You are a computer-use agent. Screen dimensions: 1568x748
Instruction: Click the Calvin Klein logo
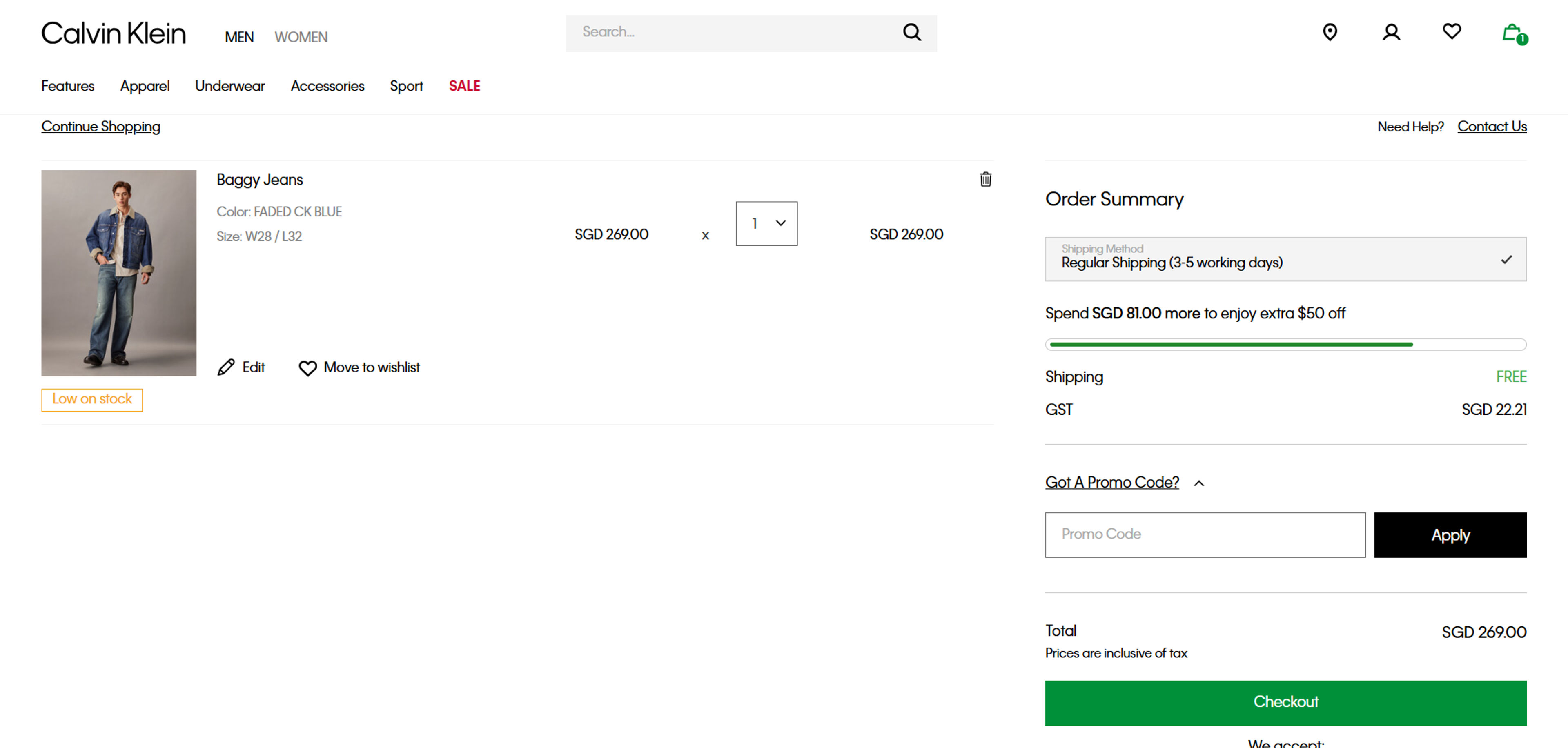coord(113,33)
